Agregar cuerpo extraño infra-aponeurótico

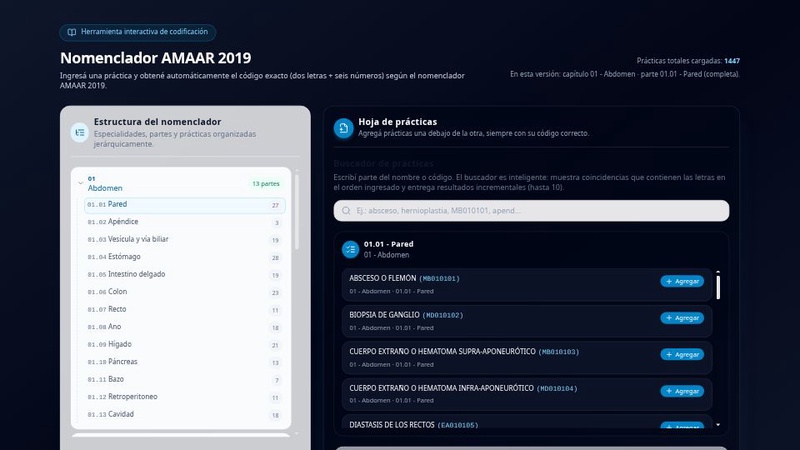682,391
